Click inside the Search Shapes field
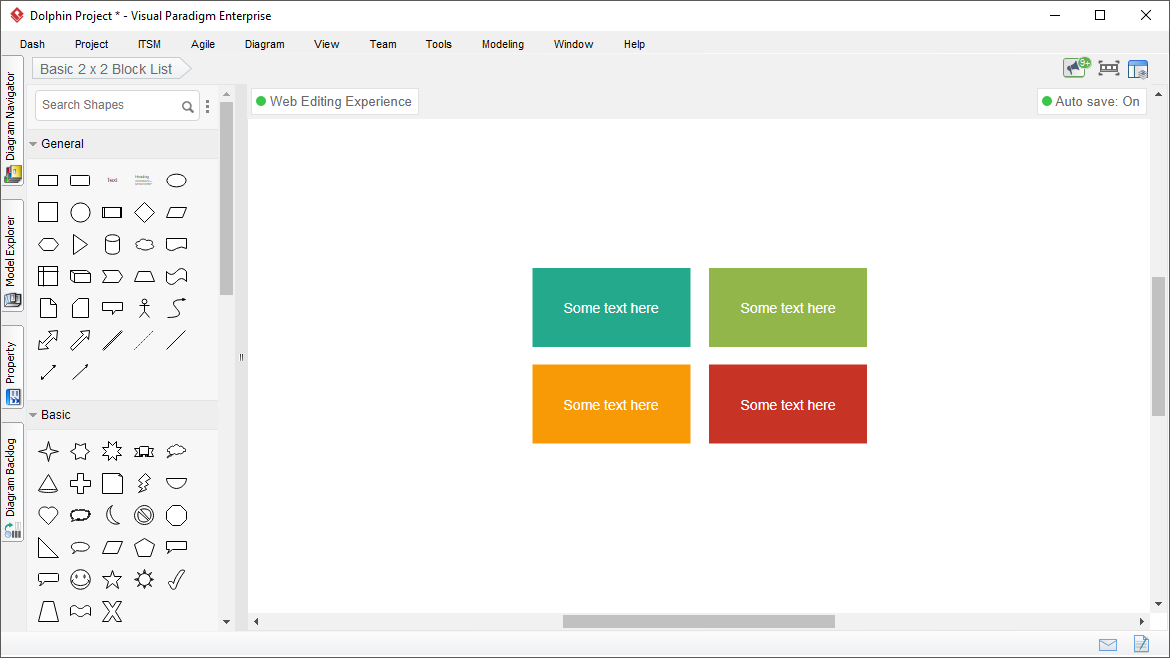The height and width of the screenshot is (658, 1170). tap(107, 105)
